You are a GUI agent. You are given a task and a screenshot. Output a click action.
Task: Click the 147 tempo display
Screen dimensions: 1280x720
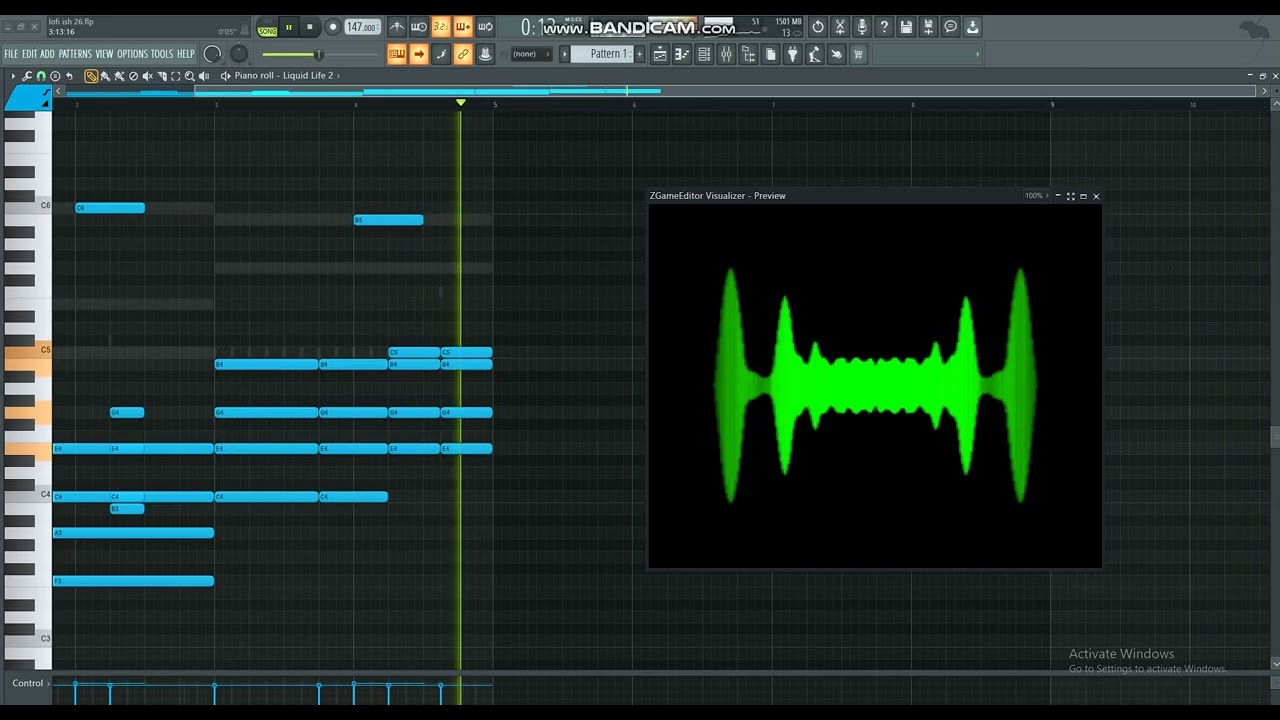click(362, 27)
